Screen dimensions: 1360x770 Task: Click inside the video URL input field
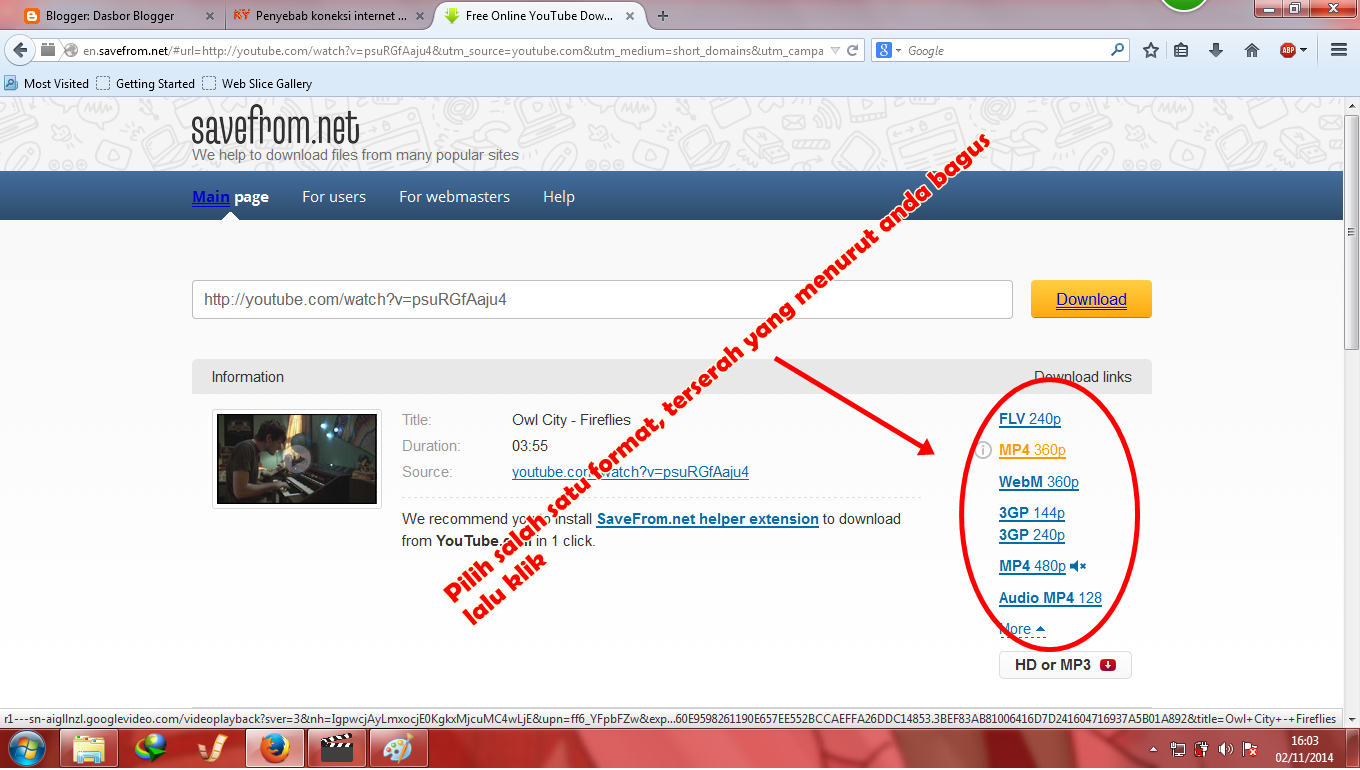pyautogui.click(x=600, y=298)
